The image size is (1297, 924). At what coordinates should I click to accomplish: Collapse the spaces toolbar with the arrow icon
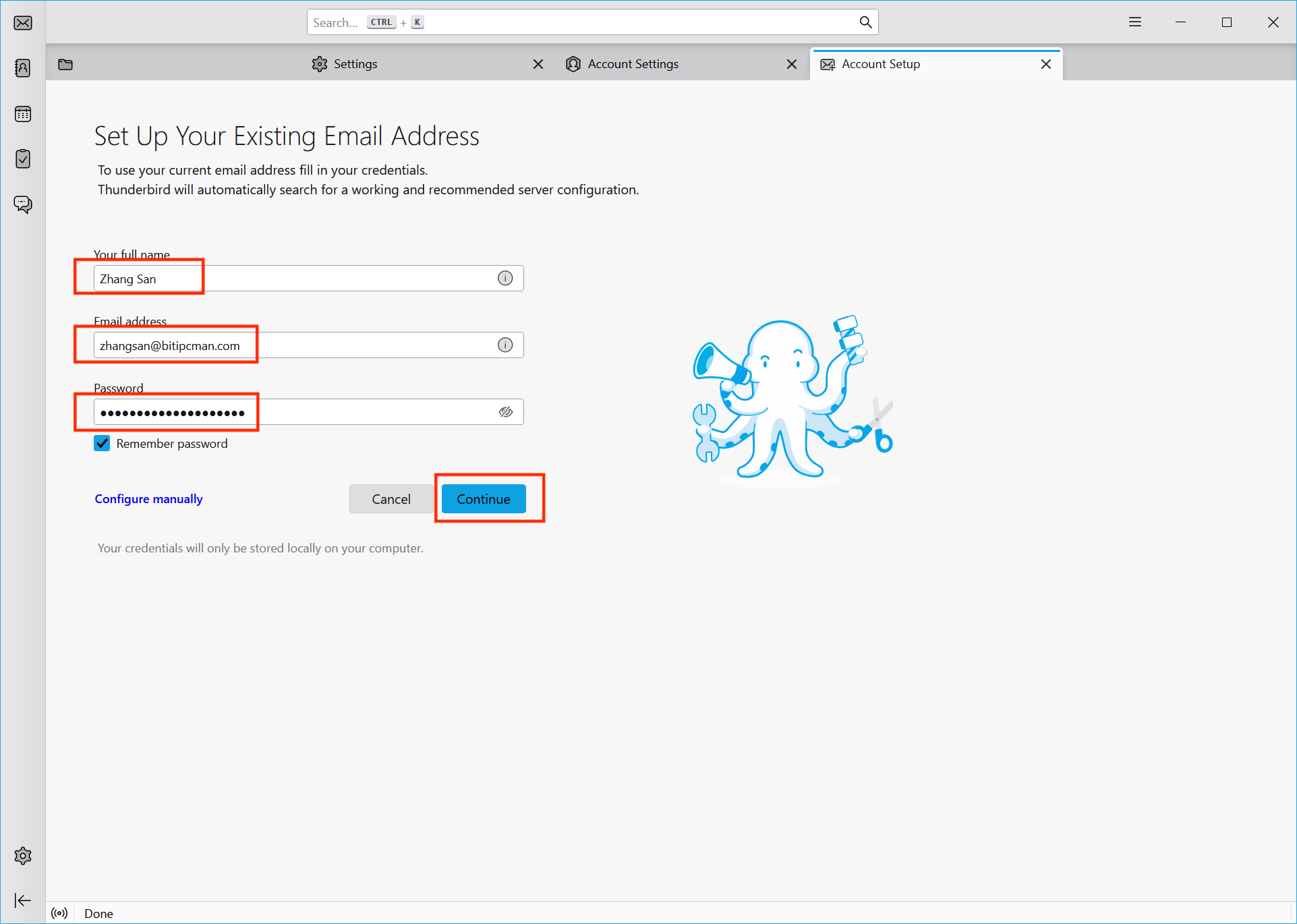(23, 900)
